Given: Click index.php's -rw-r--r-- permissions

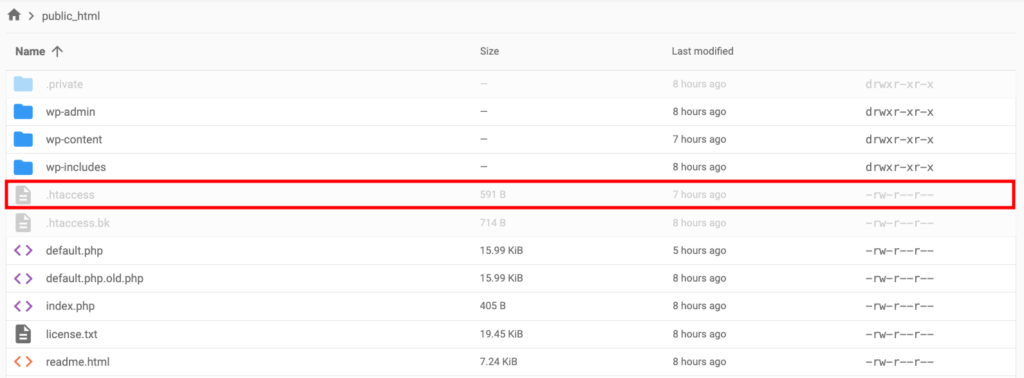Looking at the screenshot, I should click(x=899, y=306).
